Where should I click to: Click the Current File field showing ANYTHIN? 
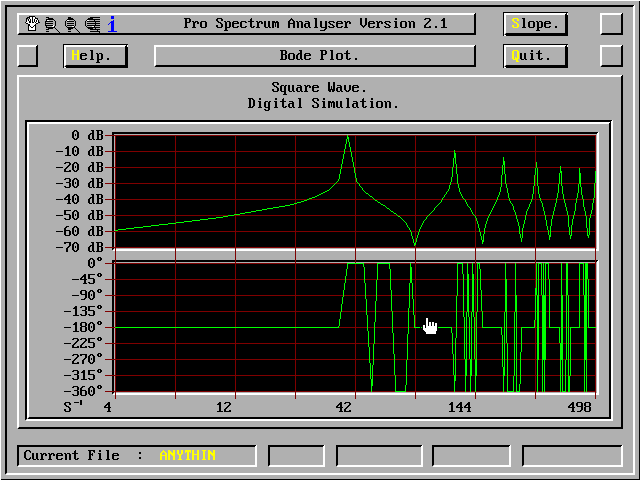[137, 456]
